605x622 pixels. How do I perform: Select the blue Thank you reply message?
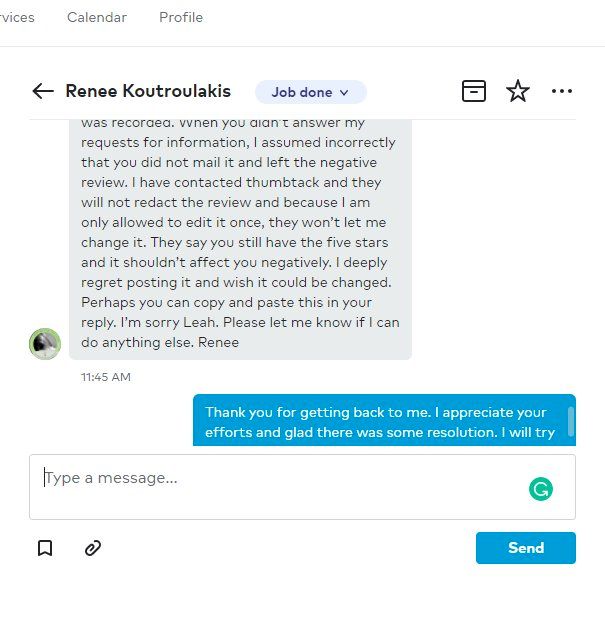click(x=384, y=420)
